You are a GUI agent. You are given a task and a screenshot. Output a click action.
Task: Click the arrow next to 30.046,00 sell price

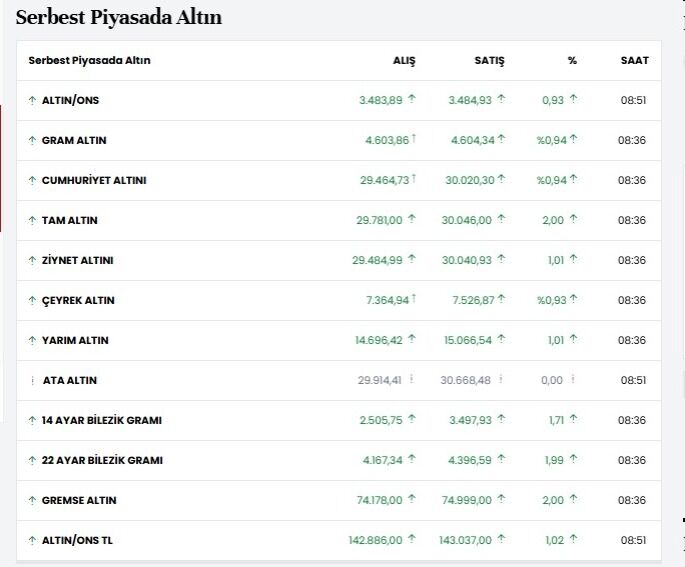click(x=501, y=220)
